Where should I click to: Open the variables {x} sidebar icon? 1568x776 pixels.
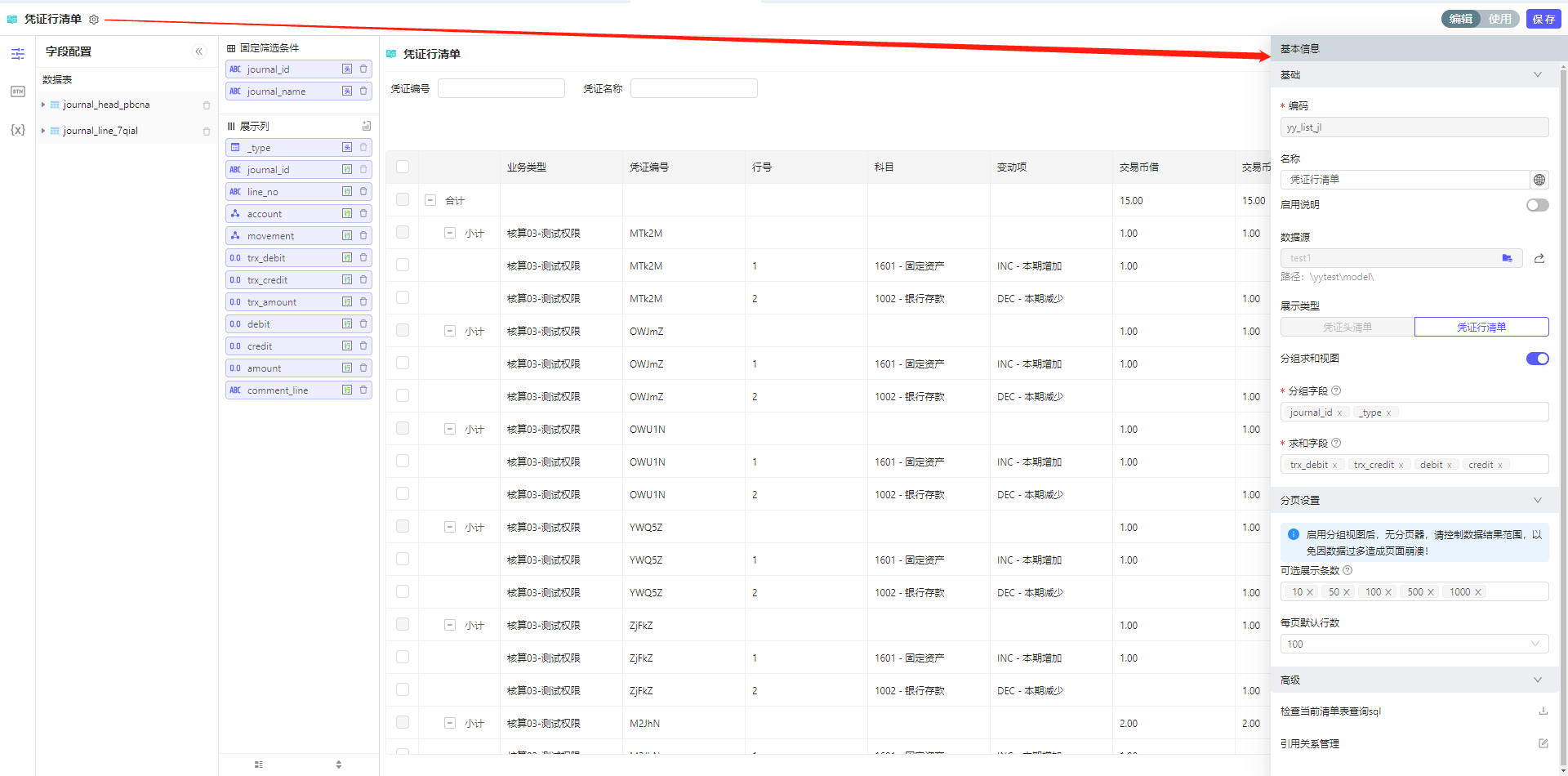point(17,130)
